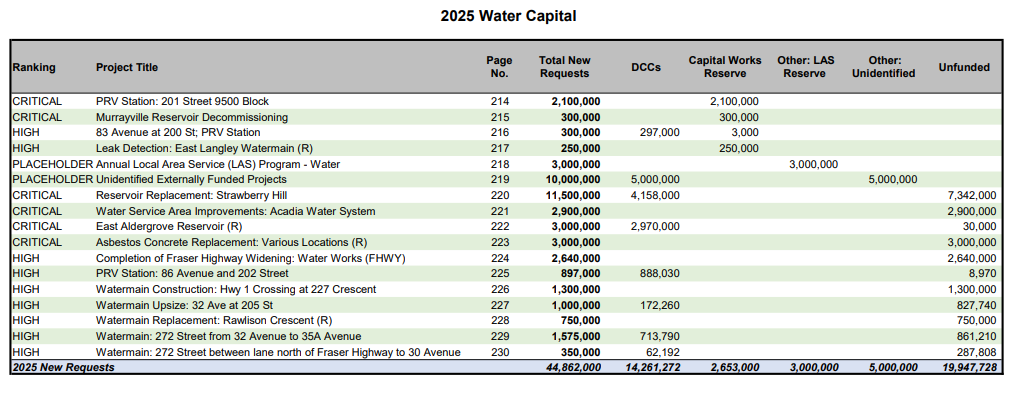Select the Total New Requests header
This screenshot has width=1014, height=411.
tap(564, 67)
